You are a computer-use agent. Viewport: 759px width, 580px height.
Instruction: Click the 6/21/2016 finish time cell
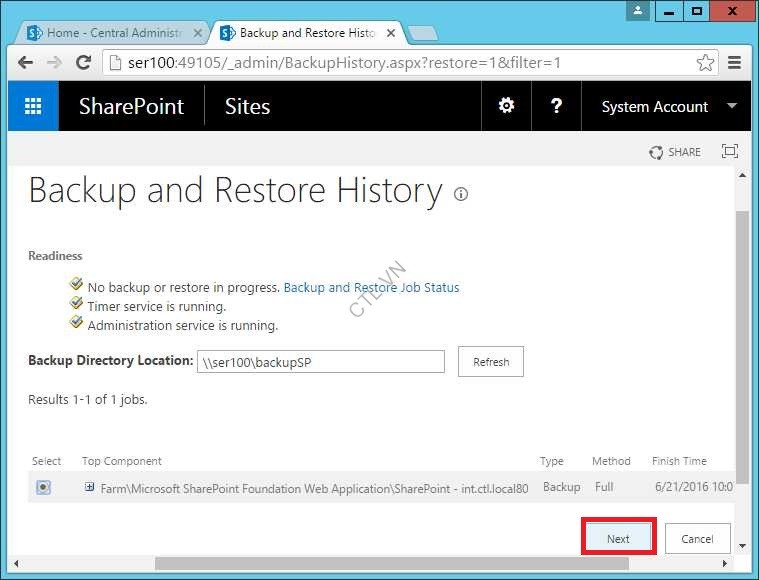(694, 487)
